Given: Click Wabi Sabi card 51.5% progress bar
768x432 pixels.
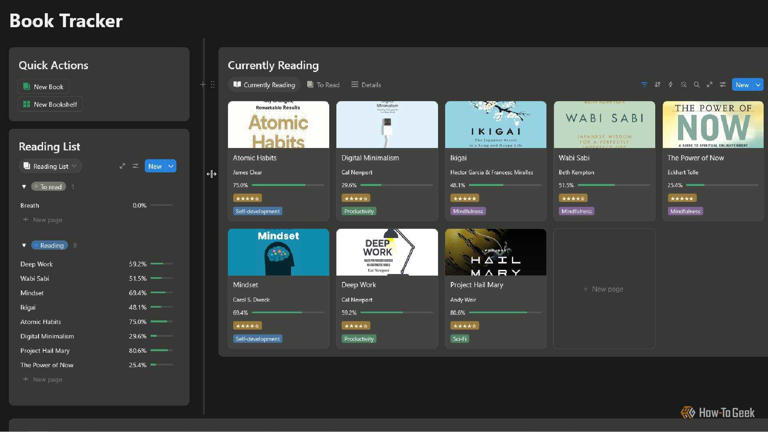Looking at the screenshot, I should 614,185.
